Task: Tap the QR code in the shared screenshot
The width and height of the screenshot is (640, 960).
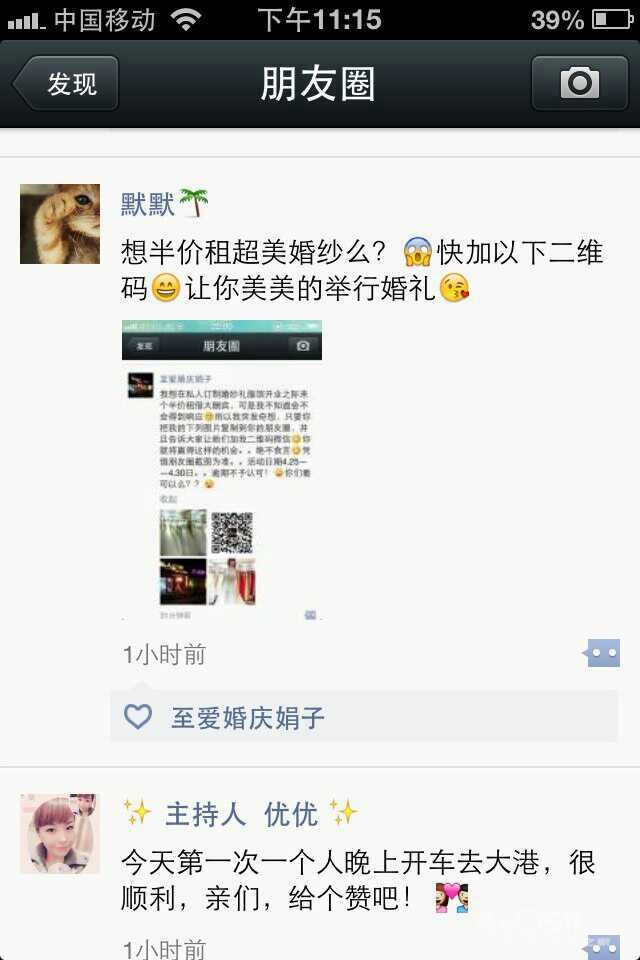Action: 232,533
